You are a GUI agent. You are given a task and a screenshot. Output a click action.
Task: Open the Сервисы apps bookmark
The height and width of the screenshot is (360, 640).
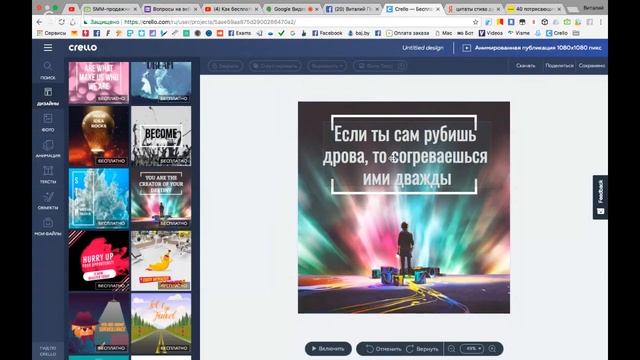tap(52, 33)
